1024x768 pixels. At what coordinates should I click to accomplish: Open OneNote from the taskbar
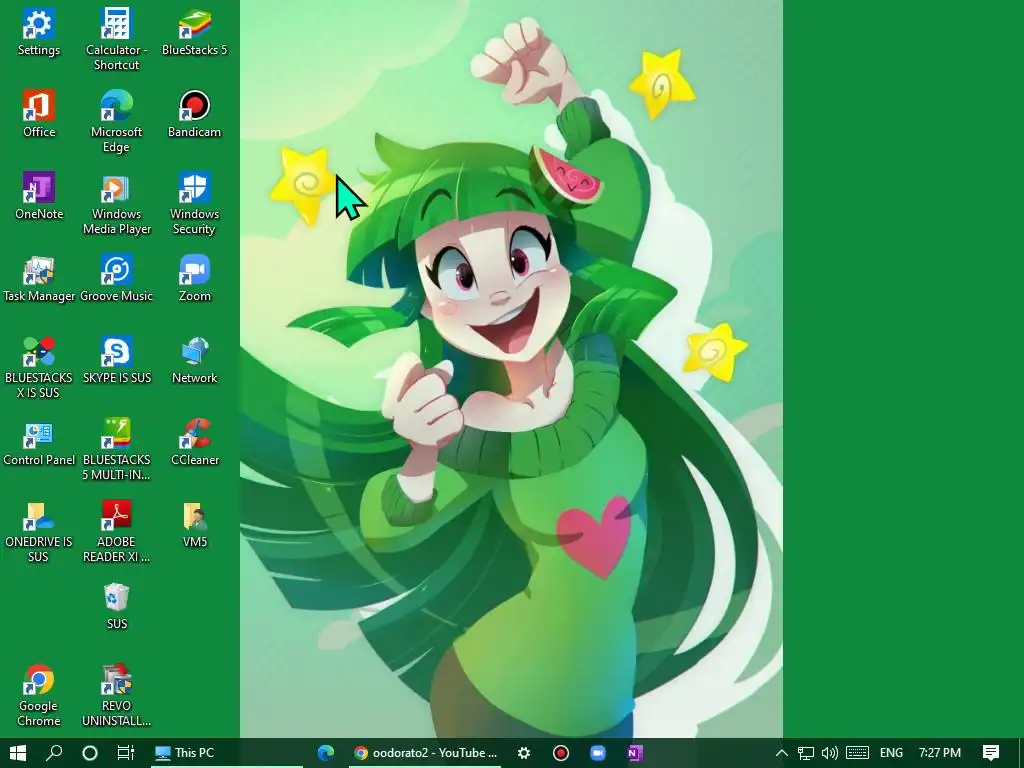[x=635, y=753]
